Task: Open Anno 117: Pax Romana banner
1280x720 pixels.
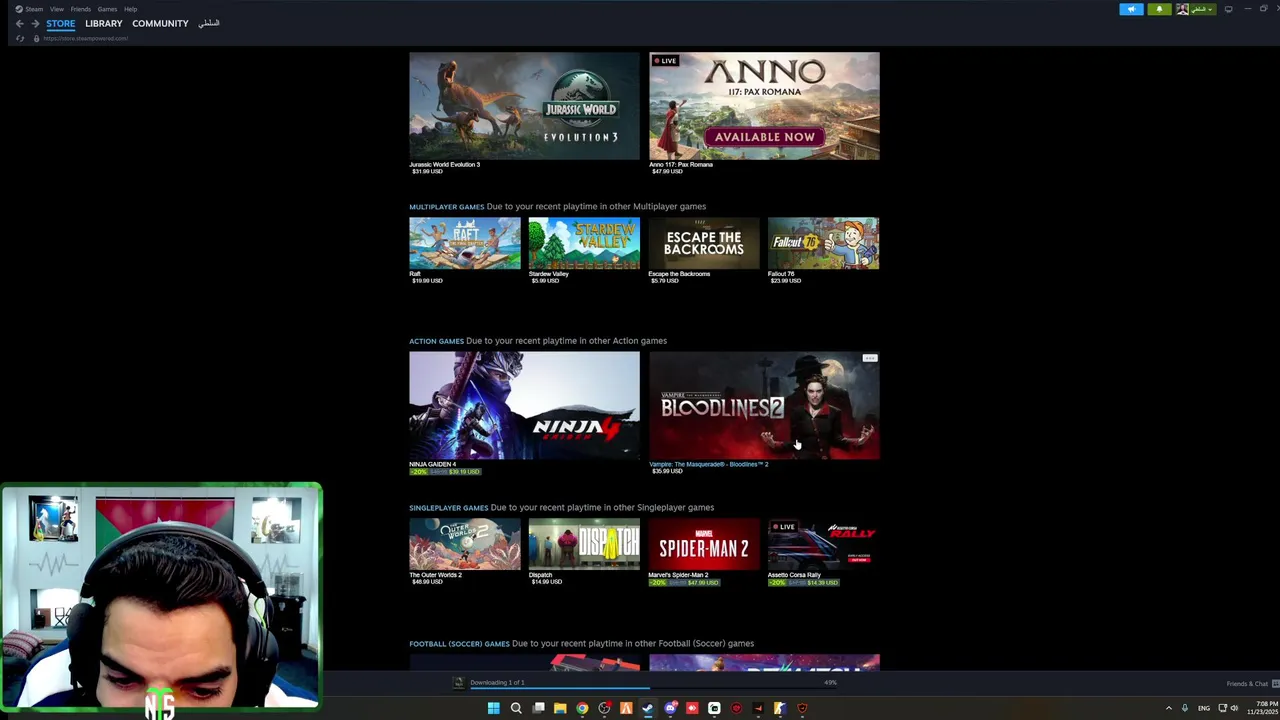Action: pyautogui.click(x=764, y=106)
